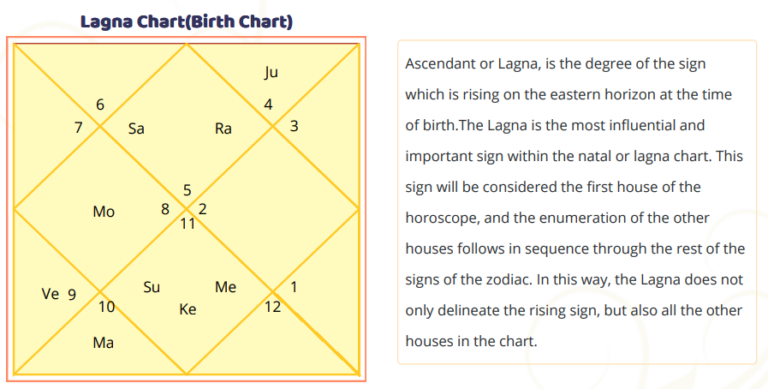Click house number 2 in chart
Image resolution: width=768 pixels, height=389 pixels.
tap(202, 209)
